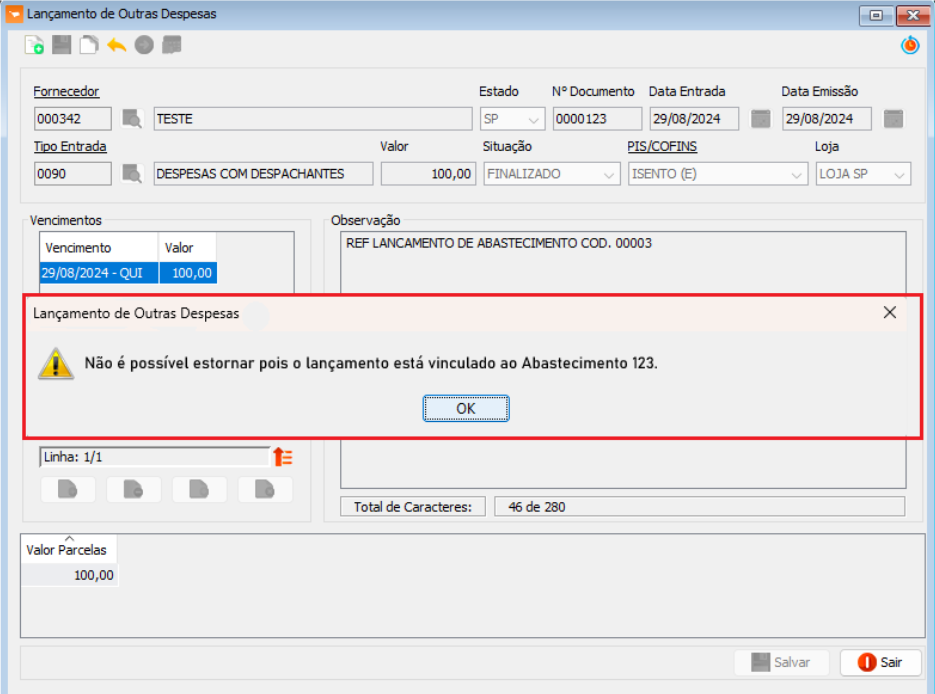Click inside the Observação text area
The height and width of the screenshot is (694, 935).
[622, 270]
